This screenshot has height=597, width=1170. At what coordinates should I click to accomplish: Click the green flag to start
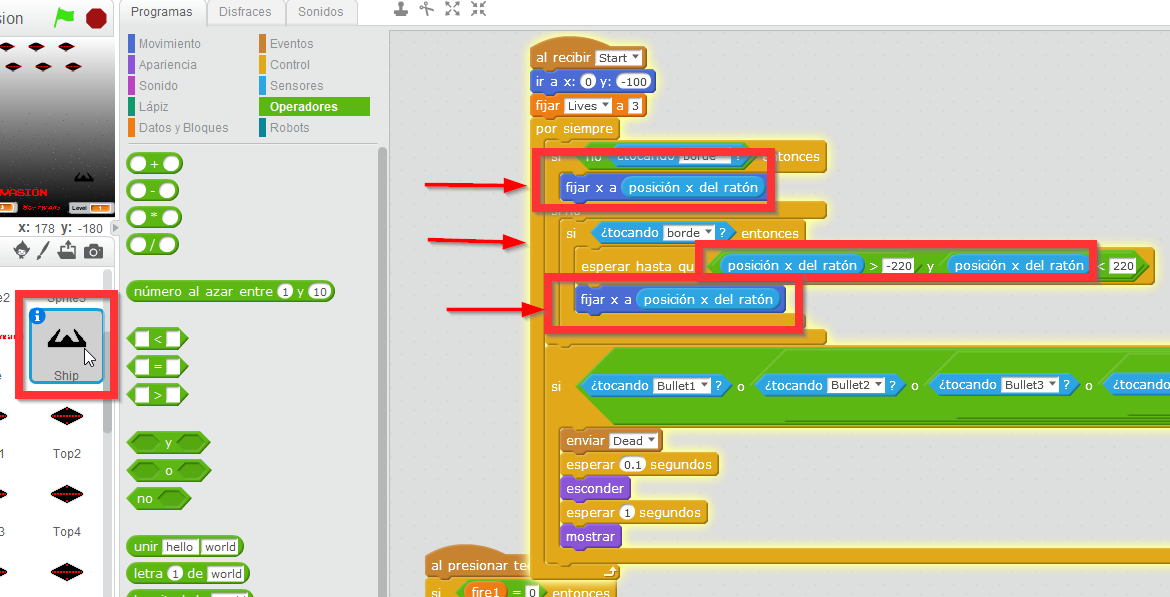tap(65, 17)
